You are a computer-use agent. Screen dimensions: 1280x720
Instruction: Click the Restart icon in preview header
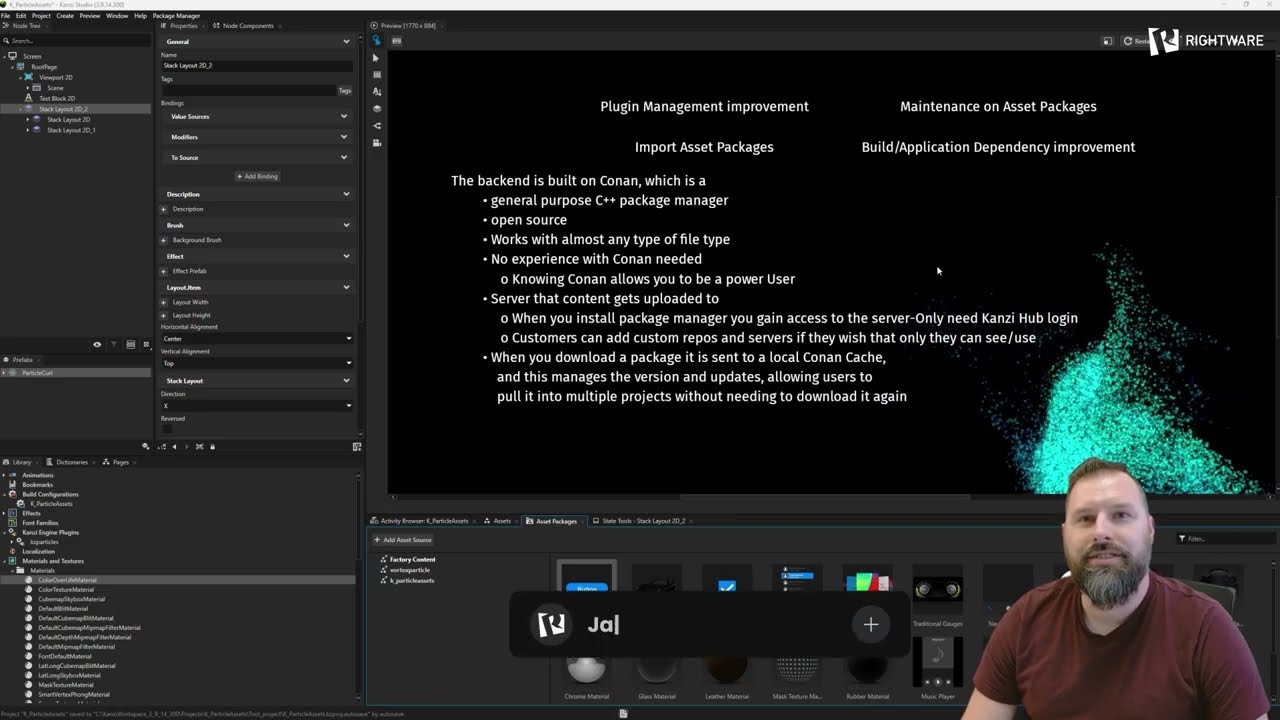click(x=1128, y=41)
